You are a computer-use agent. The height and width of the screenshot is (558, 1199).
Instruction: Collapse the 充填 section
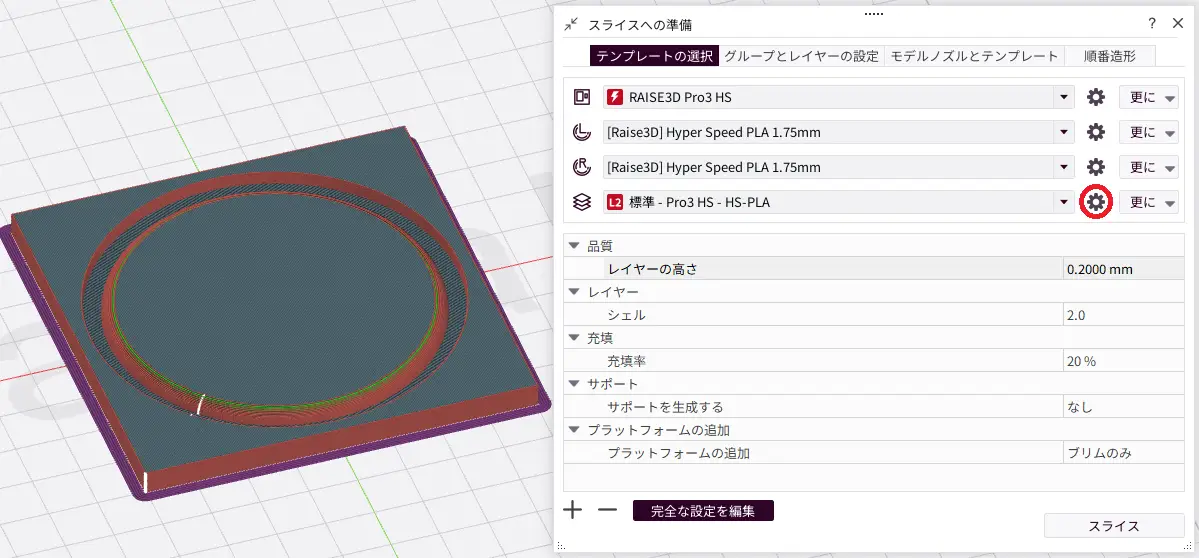point(574,338)
